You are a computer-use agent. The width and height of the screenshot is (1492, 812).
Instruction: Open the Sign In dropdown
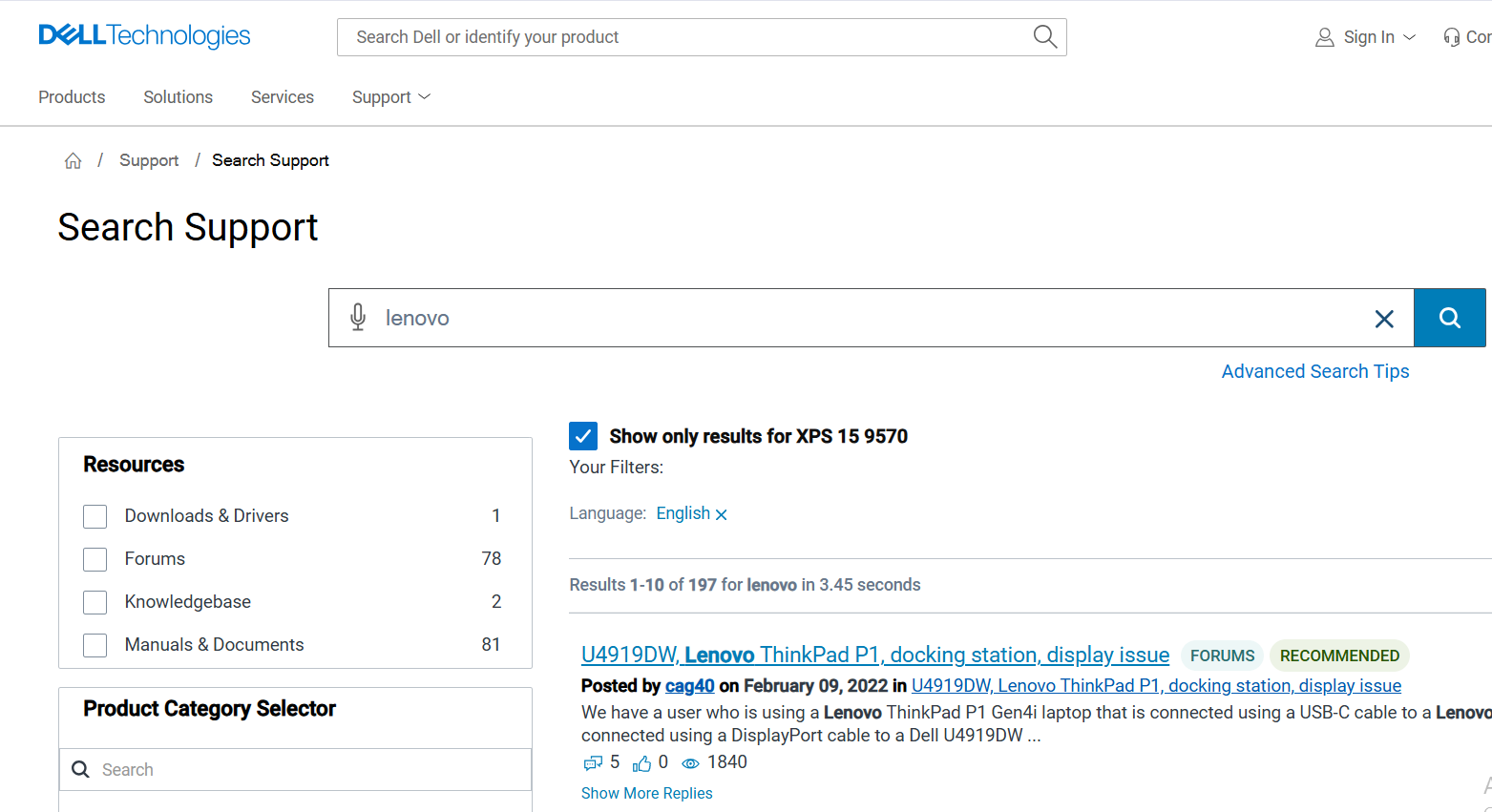(x=1366, y=37)
